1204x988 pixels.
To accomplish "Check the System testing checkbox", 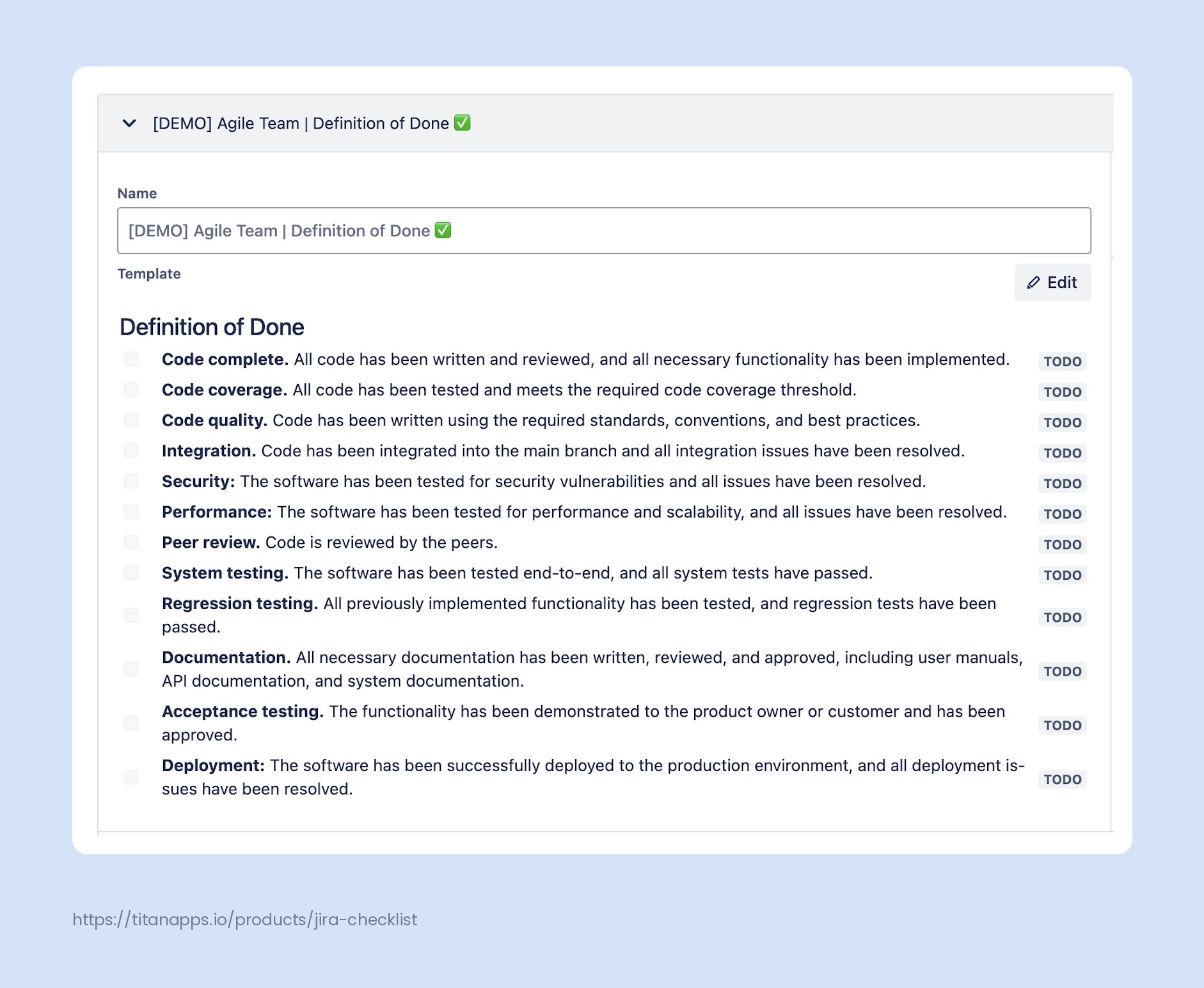I will 131,573.
